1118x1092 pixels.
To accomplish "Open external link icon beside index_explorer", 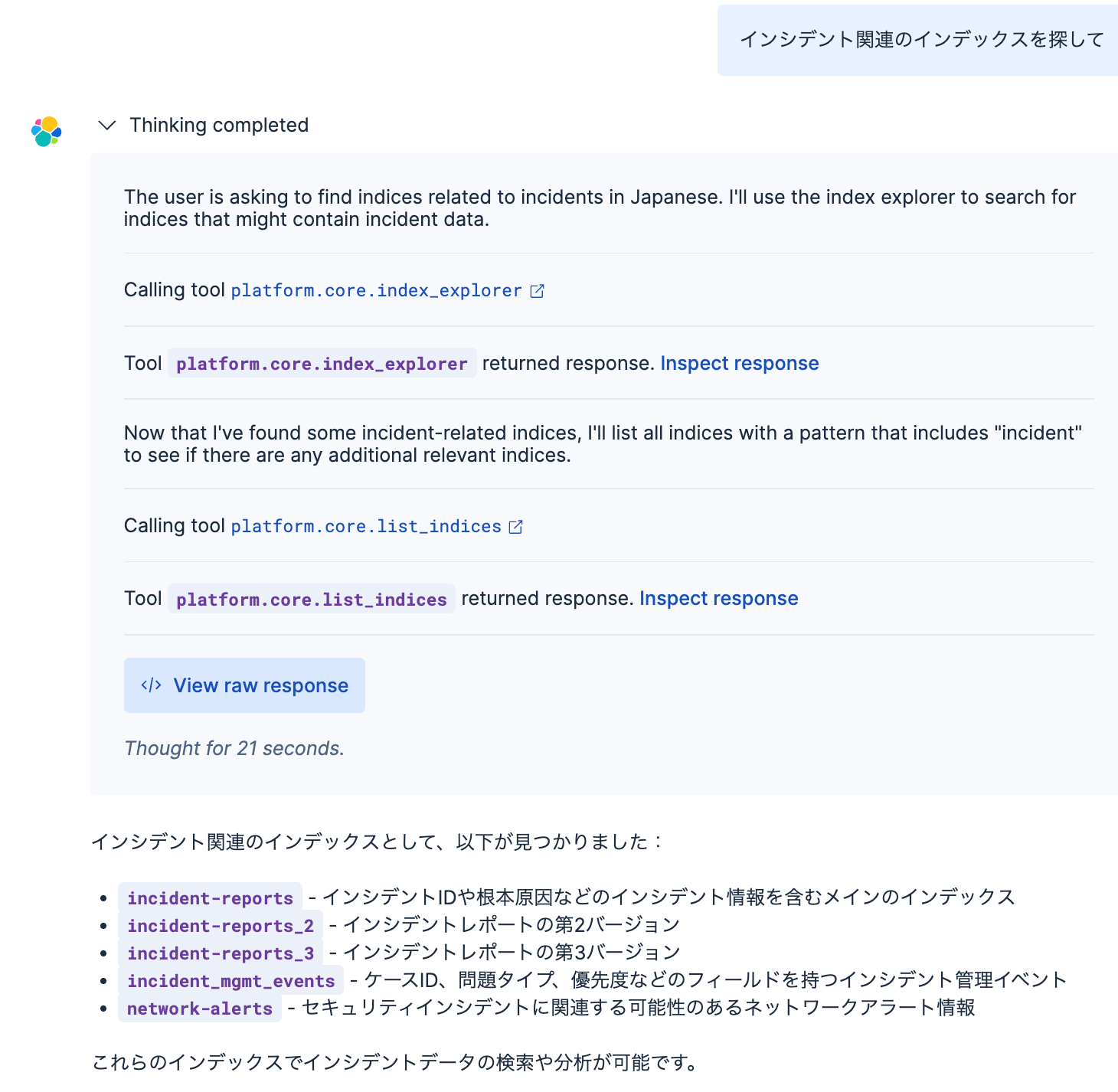I will (x=538, y=291).
